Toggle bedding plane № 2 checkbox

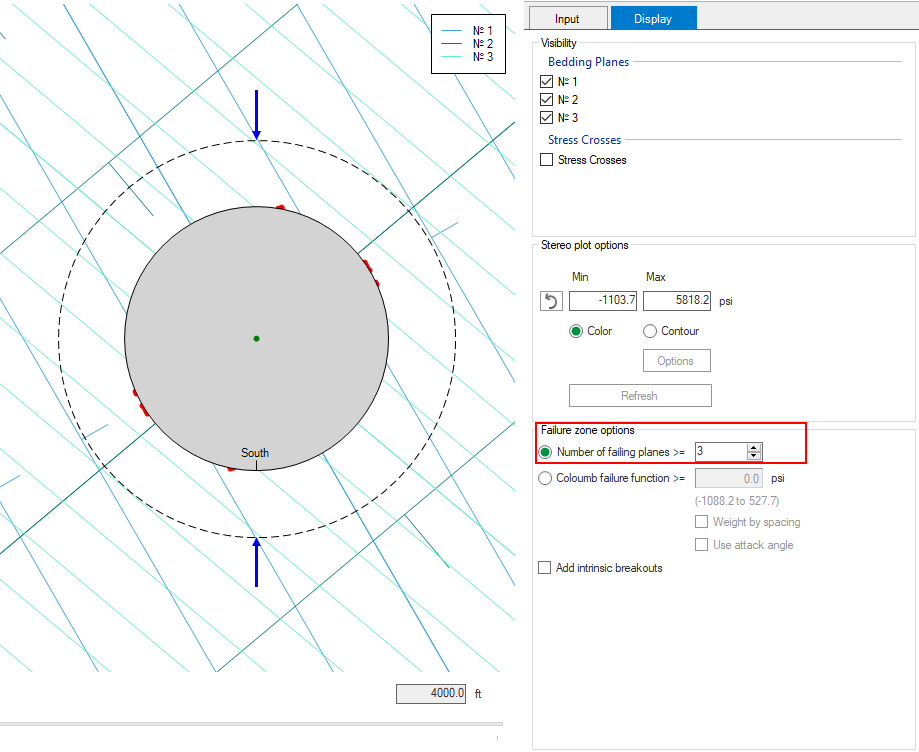(x=547, y=100)
